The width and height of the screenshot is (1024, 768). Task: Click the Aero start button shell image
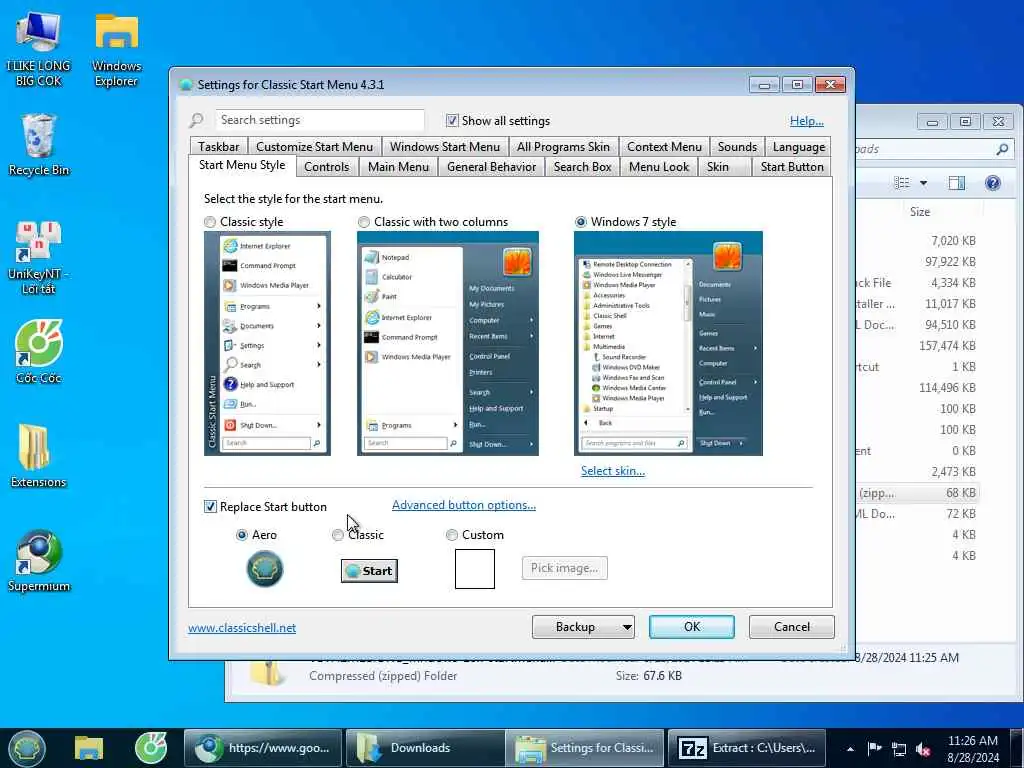[264, 568]
